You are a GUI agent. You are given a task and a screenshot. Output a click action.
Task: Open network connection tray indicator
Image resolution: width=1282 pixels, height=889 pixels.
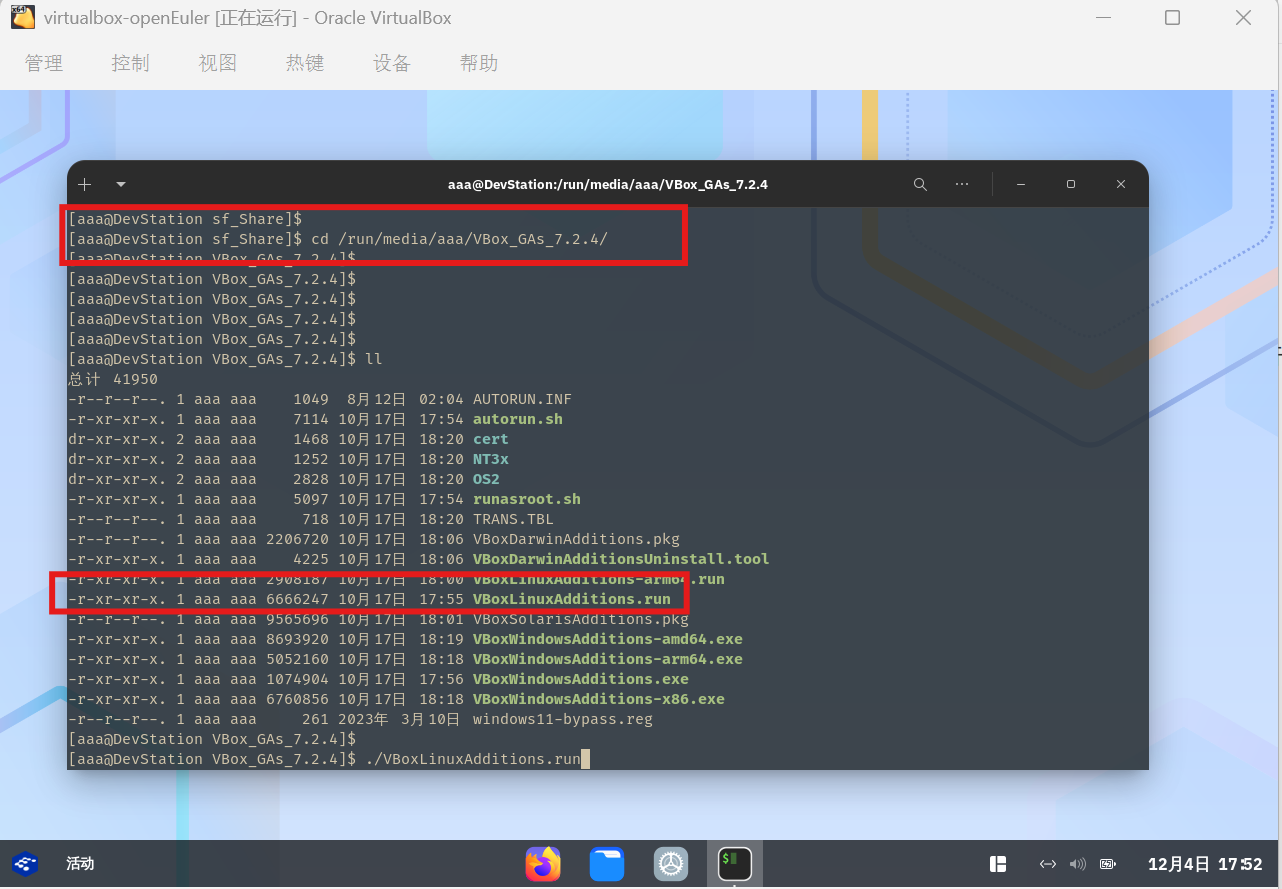[x=1047, y=864]
